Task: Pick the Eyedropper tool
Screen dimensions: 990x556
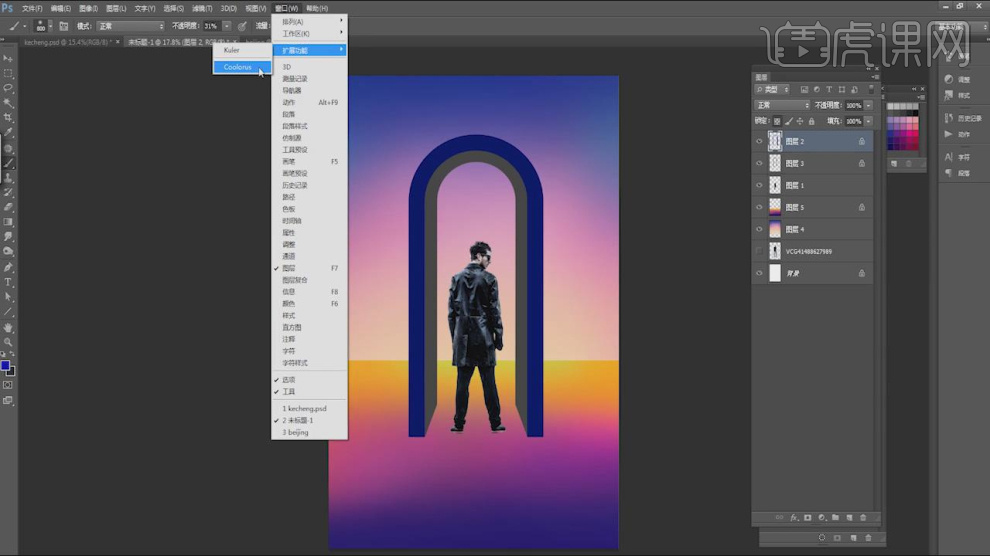Action: (8, 133)
